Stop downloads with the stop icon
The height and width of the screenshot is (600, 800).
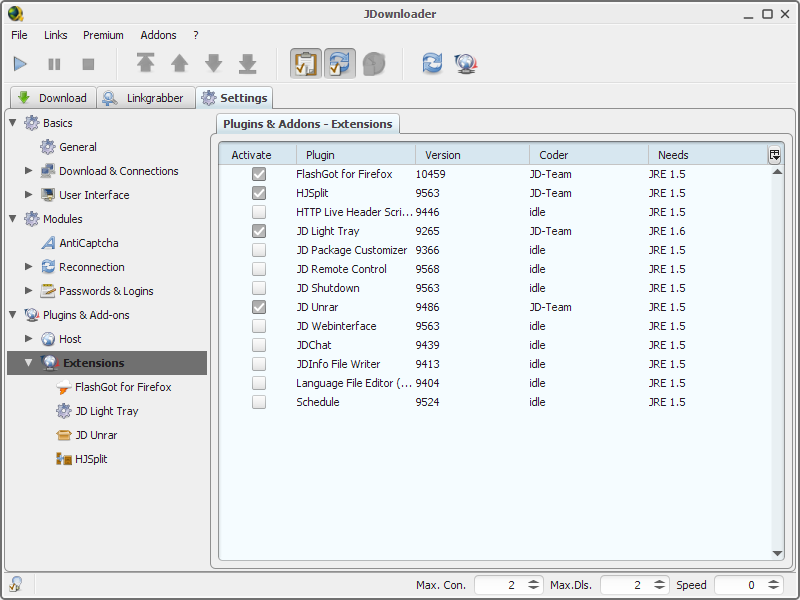[x=88, y=63]
